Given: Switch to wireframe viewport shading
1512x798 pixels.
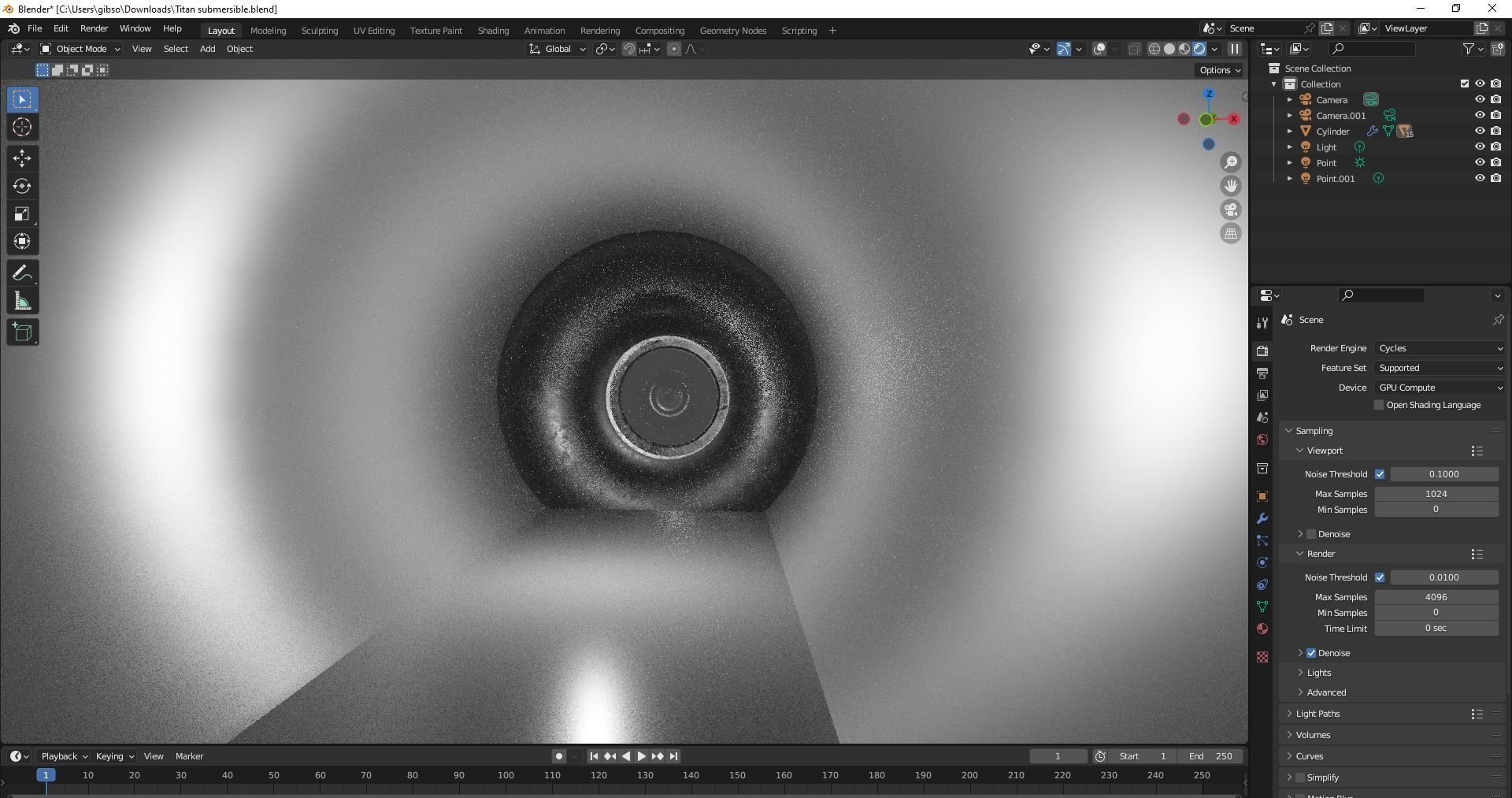Looking at the screenshot, I should (x=1154, y=49).
